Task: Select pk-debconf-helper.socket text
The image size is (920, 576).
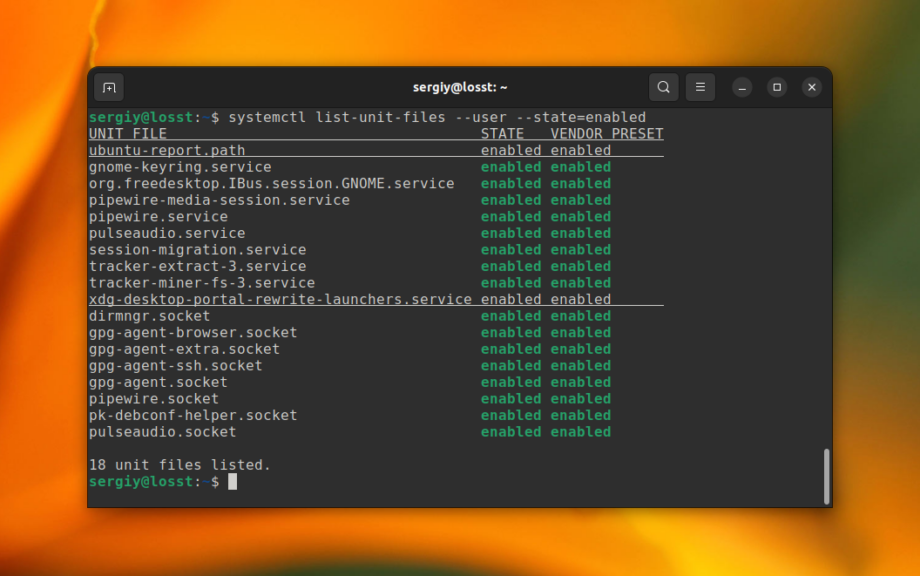Action: 193,415
